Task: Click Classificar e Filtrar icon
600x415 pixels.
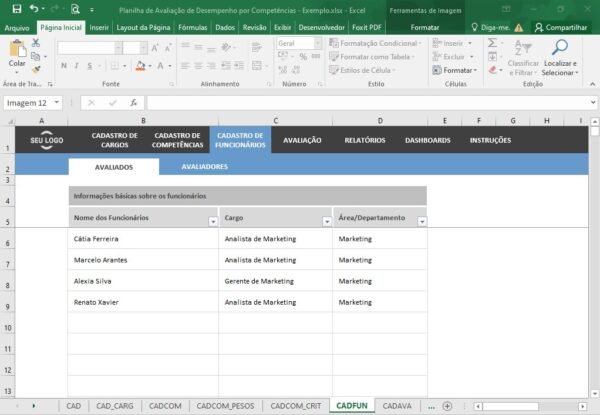Action: coord(523,47)
